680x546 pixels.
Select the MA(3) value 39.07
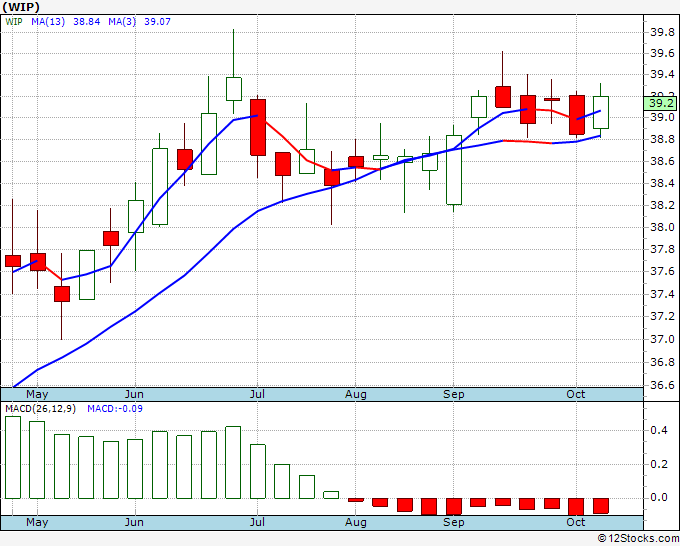click(157, 22)
